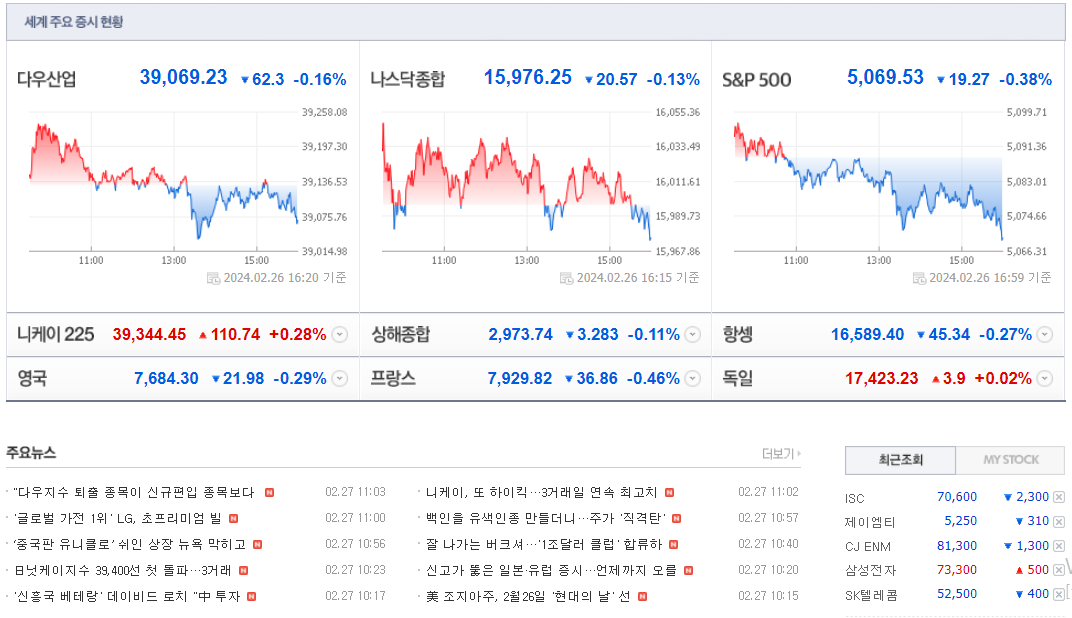This screenshot has width=1072, height=618.
Task: Click the 나스닥종합 intraday chart
Action: pos(516,181)
